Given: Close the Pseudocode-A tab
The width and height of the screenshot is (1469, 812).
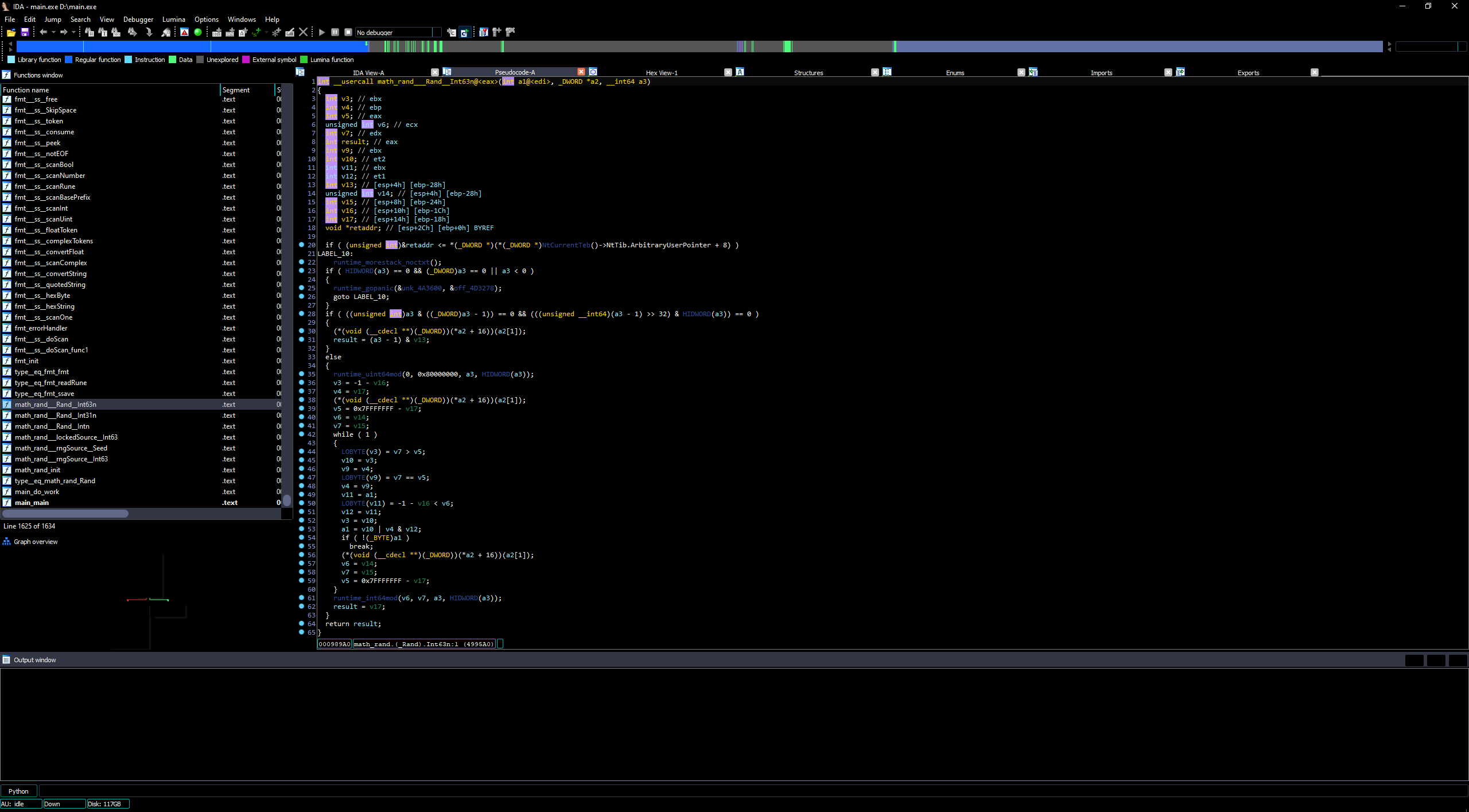Looking at the screenshot, I should tap(581, 72).
